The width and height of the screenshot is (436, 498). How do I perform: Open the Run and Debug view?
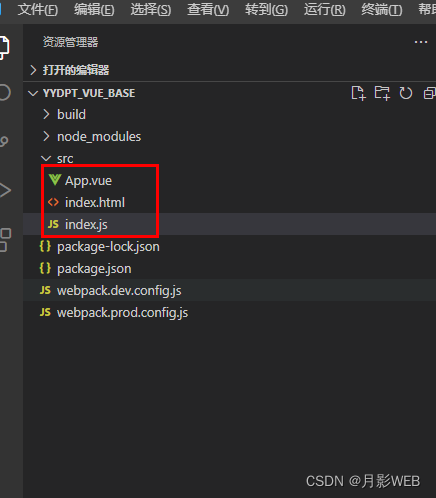pyautogui.click(x=5, y=190)
